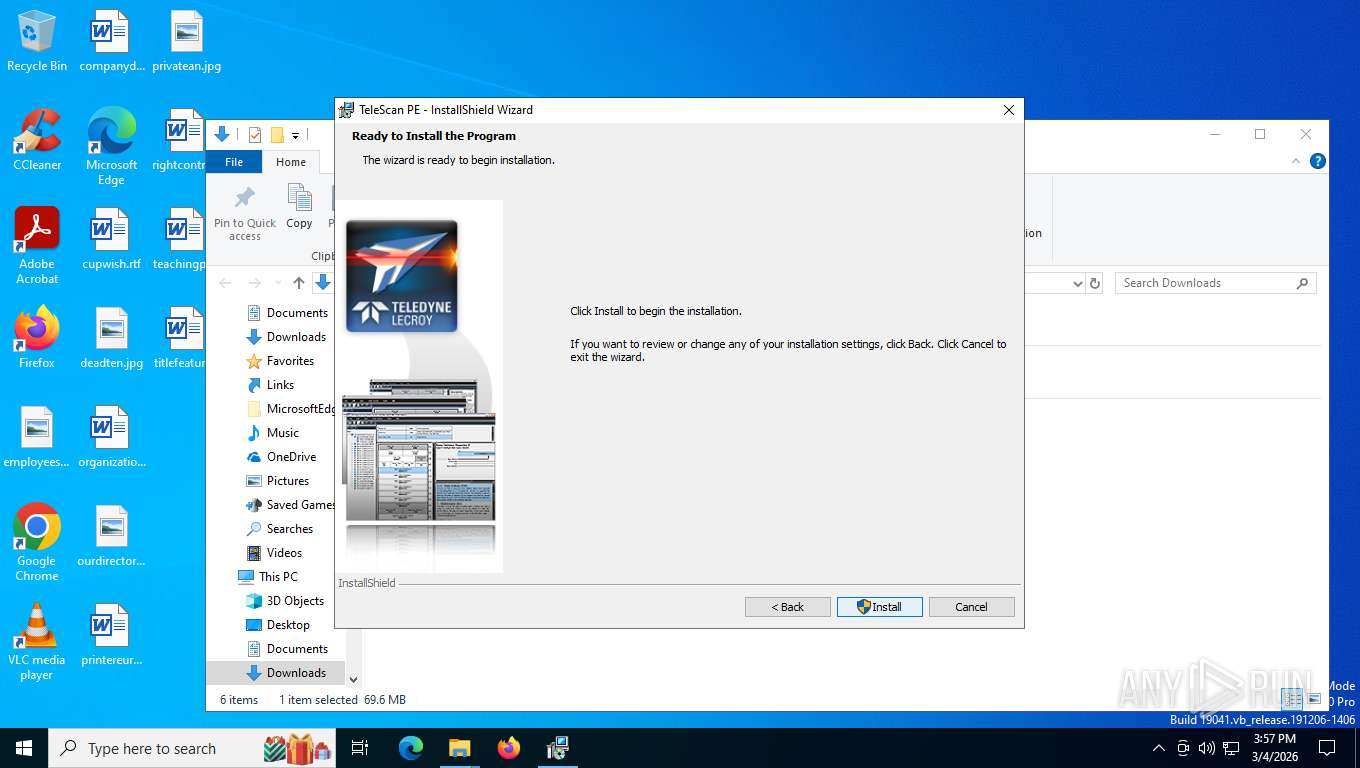Switch Explorer to details view icon
This screenshot has height=768, width=1360.
(1292, 699)
